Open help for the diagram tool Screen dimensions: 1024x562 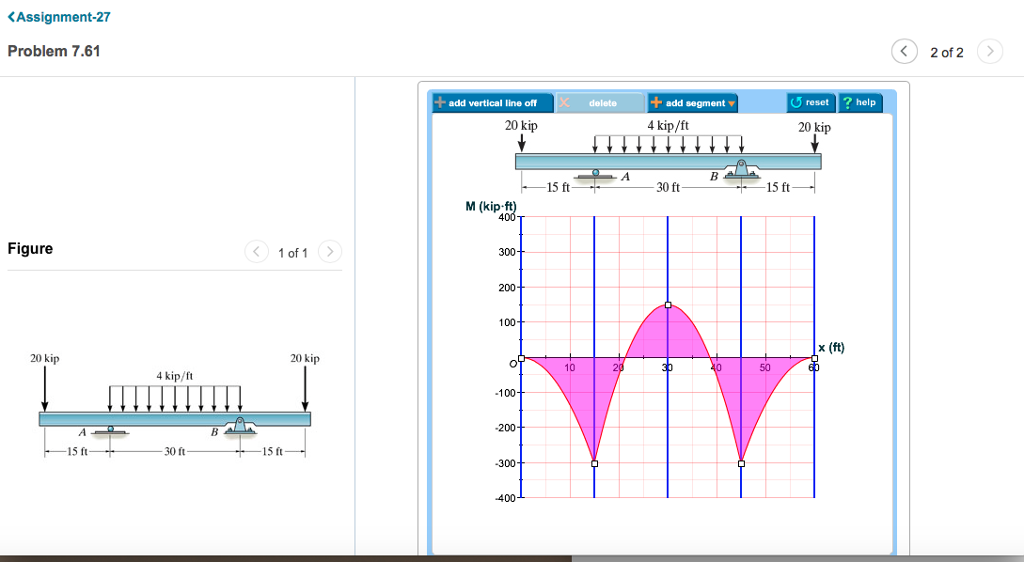(x=860, y=102)
